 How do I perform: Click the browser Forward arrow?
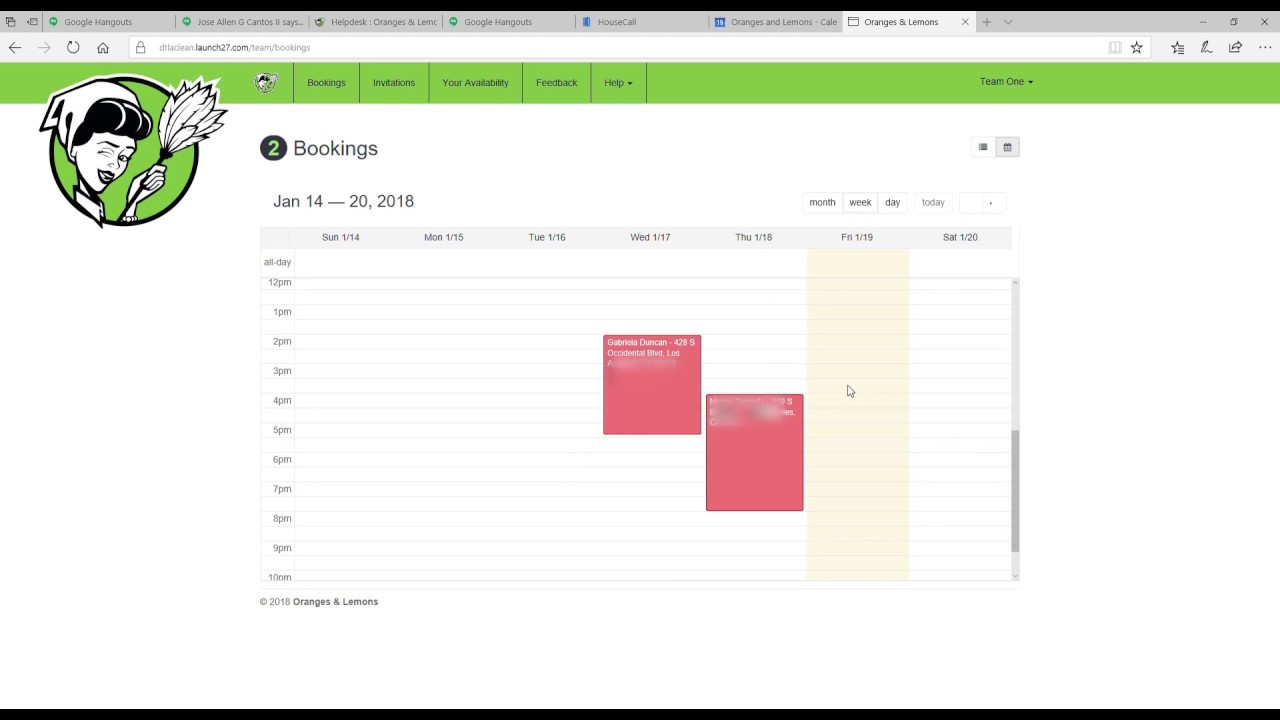44,47
